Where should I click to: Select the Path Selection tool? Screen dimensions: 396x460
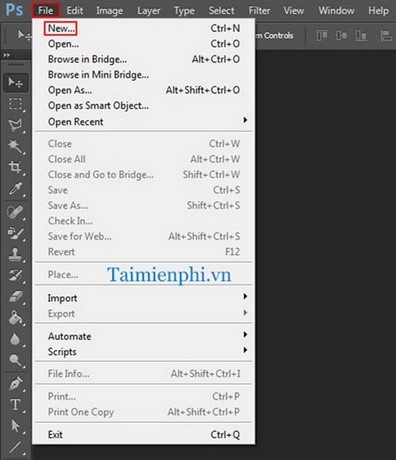[x=15, y=426]
